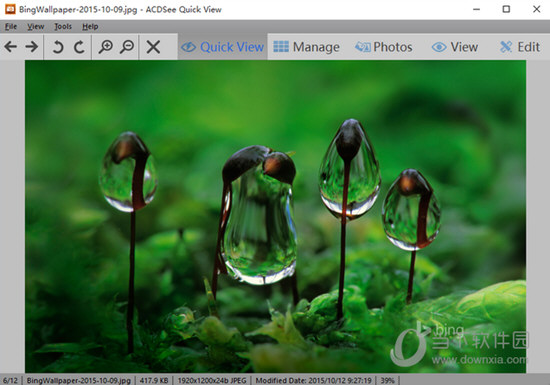Screen dimensions: 550x385
Task: Open the Tools menu
Action: point(63,27)
